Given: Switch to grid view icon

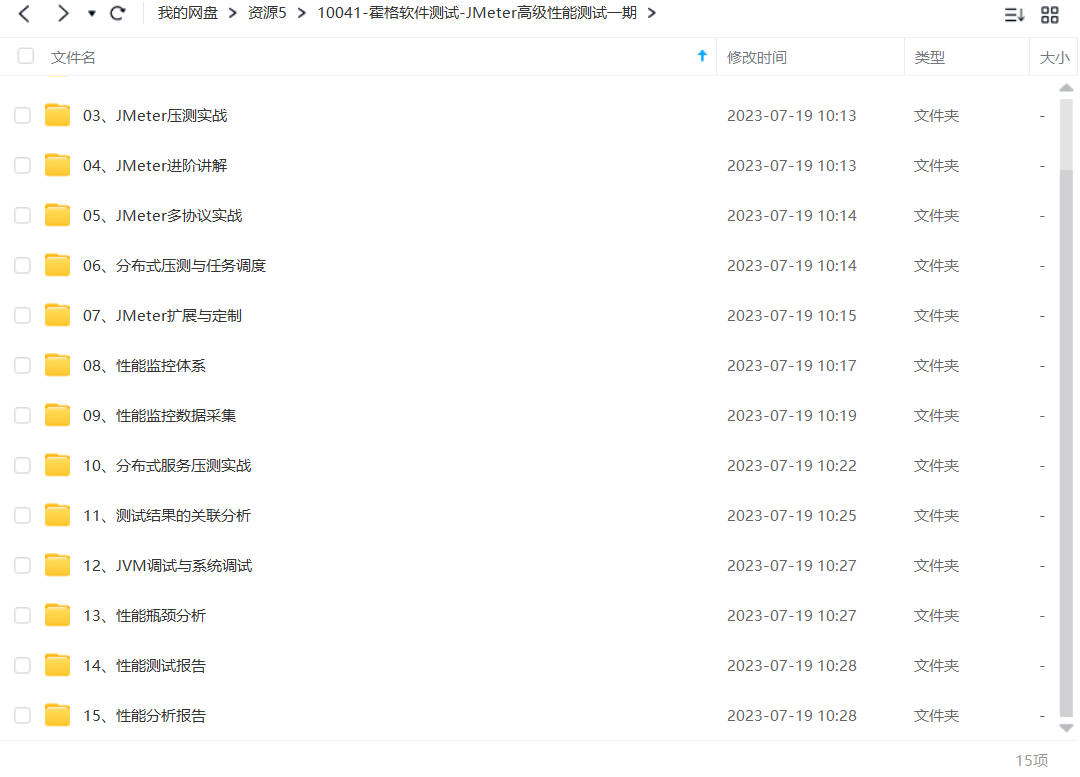Looking at the screenshot, I should [x=1050, y=14].
